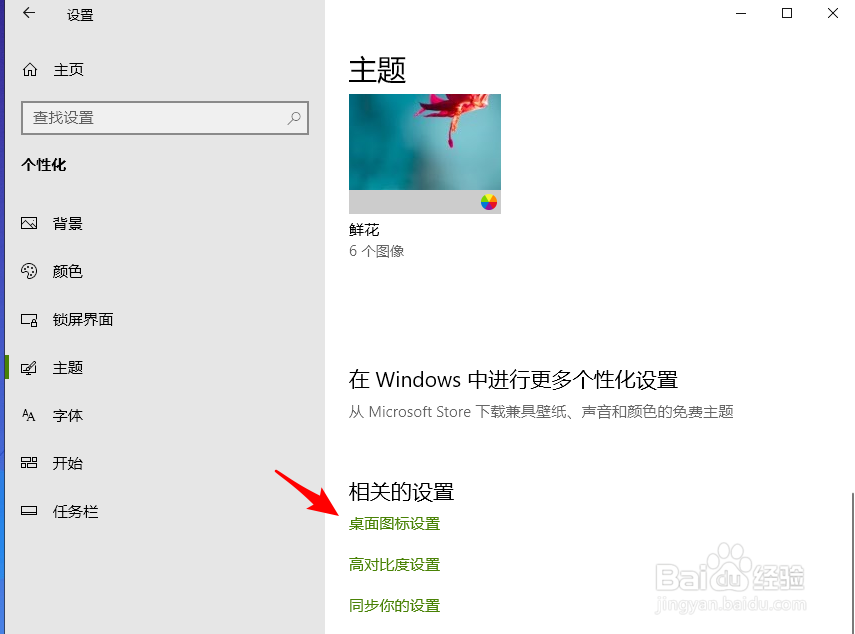Click the magnifier search icon
This screenshot has width=855, height=634.
pos(294,118)
